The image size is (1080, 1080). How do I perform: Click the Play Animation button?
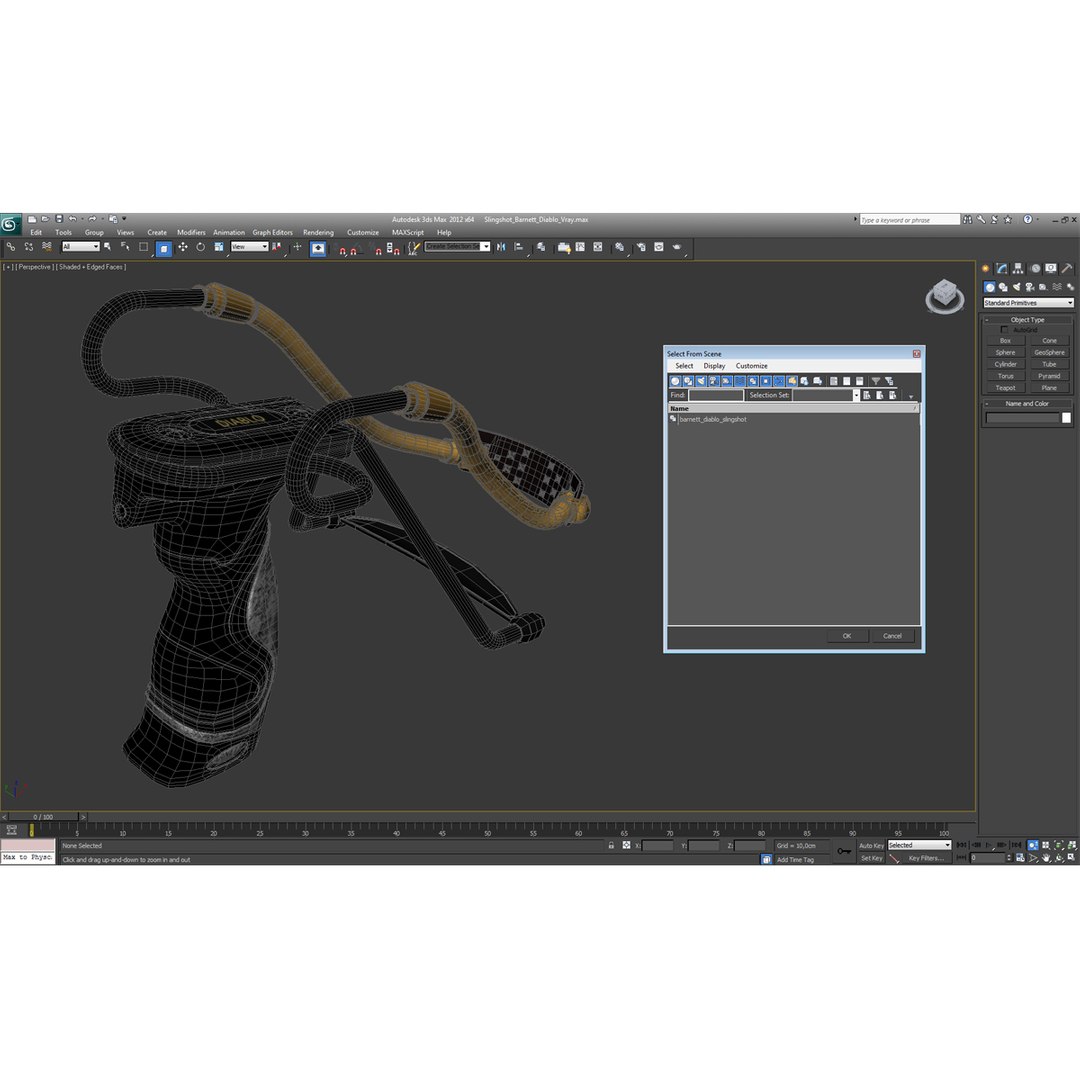point(989,845)
